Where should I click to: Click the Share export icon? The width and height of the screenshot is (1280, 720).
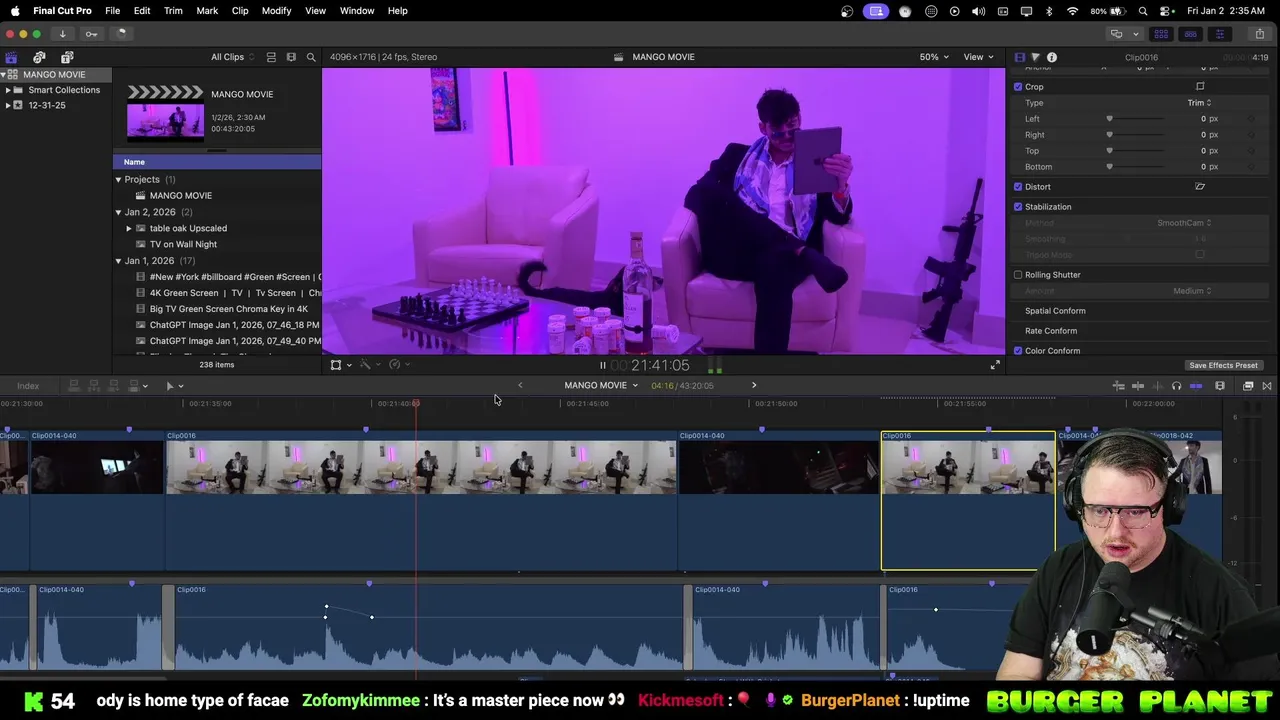pos(1260,33)
